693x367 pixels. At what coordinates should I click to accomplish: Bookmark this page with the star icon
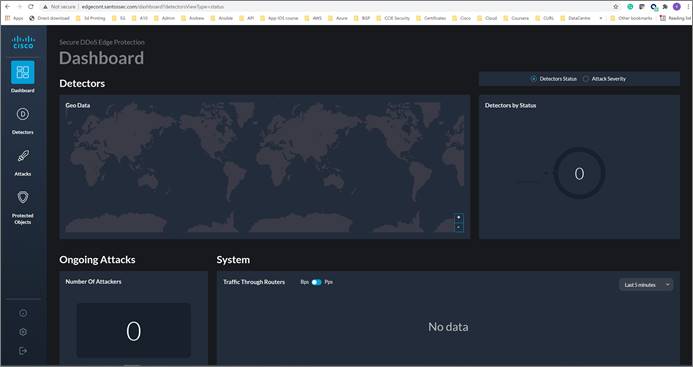[x=616, y=7]
